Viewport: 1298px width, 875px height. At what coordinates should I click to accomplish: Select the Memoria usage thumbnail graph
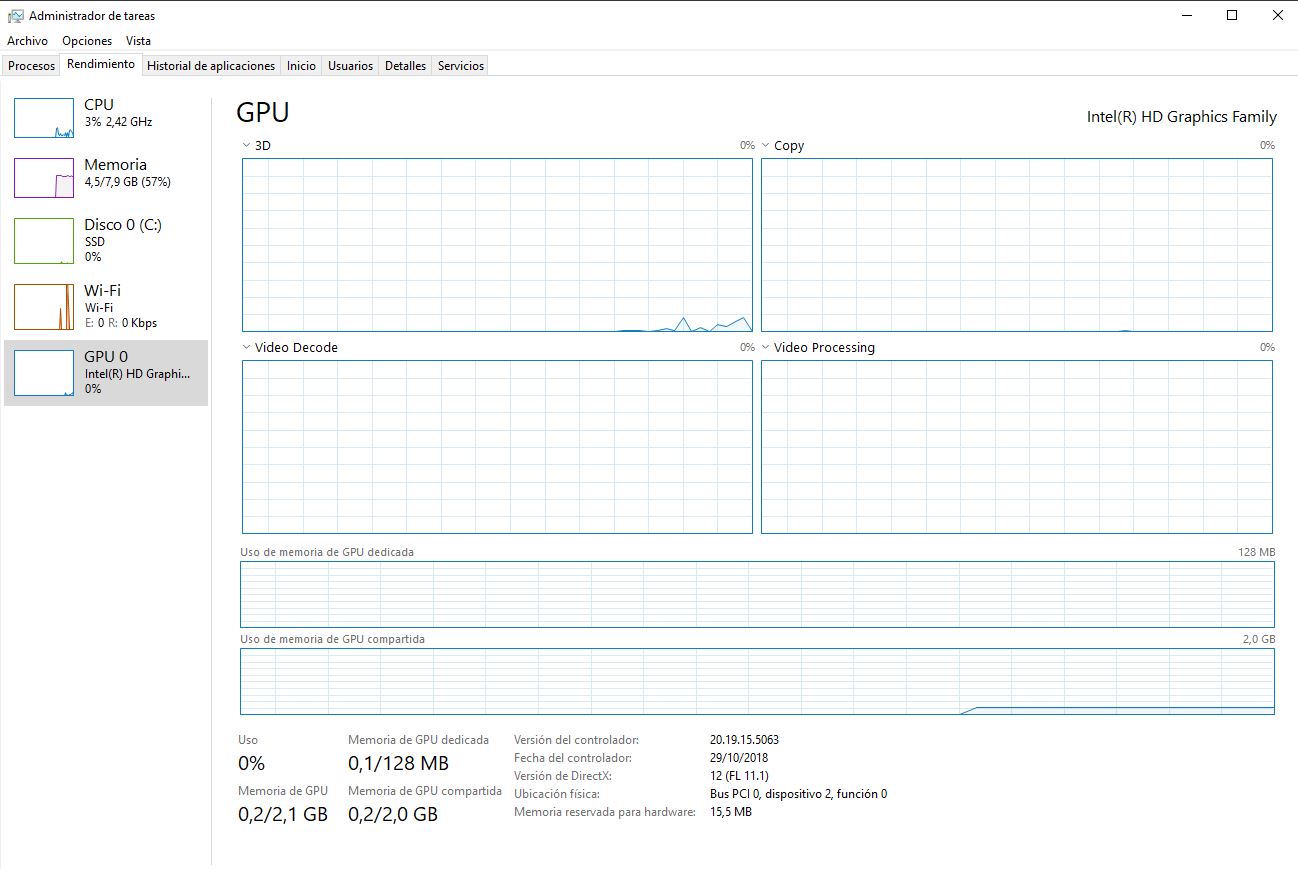coord(44,178)
